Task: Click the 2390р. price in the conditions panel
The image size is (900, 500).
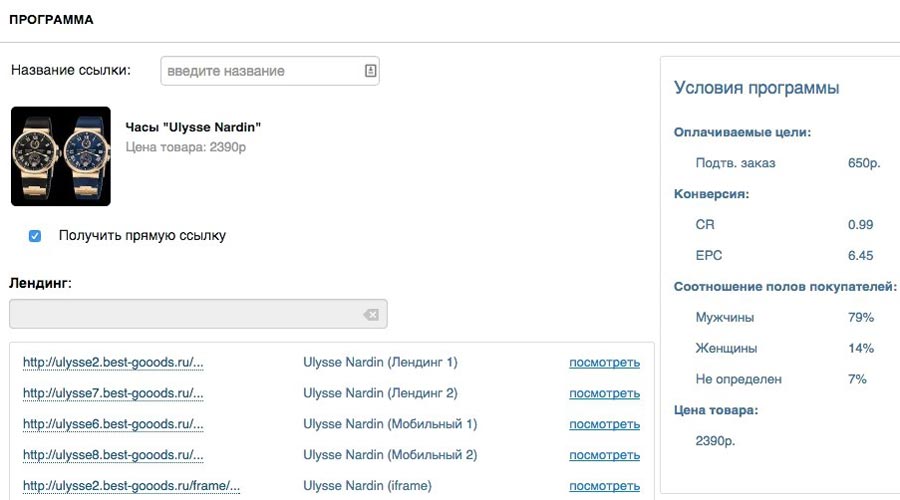Action: pyautogui.click(x=715, y=441)
